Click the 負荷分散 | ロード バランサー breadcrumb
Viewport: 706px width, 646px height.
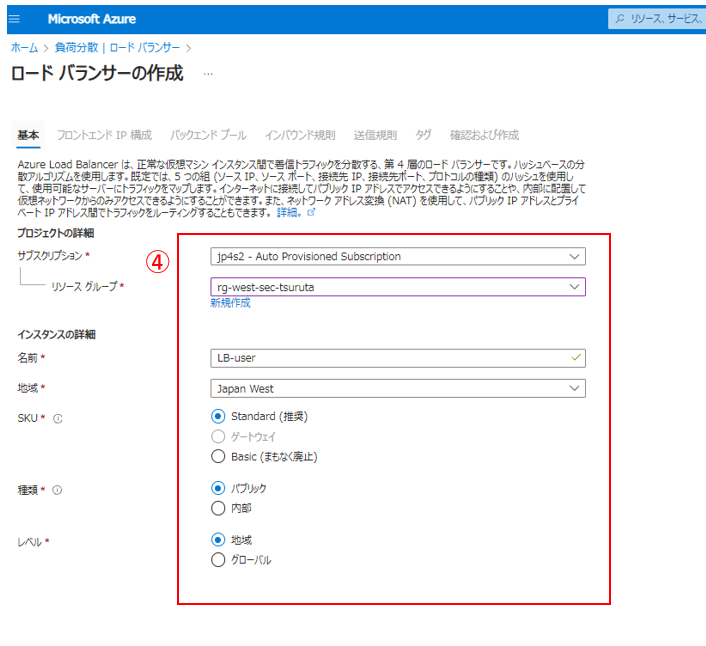117,47
